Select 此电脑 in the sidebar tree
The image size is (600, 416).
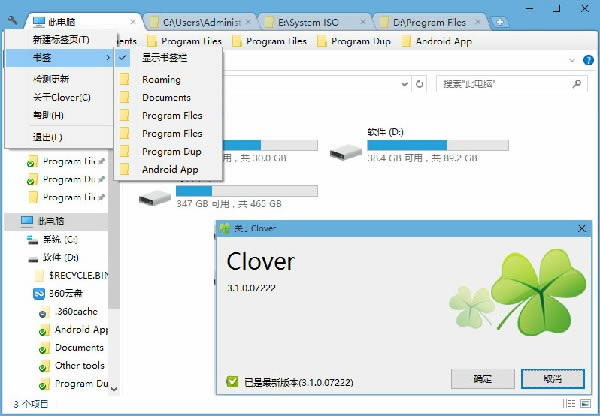(56, 221)
